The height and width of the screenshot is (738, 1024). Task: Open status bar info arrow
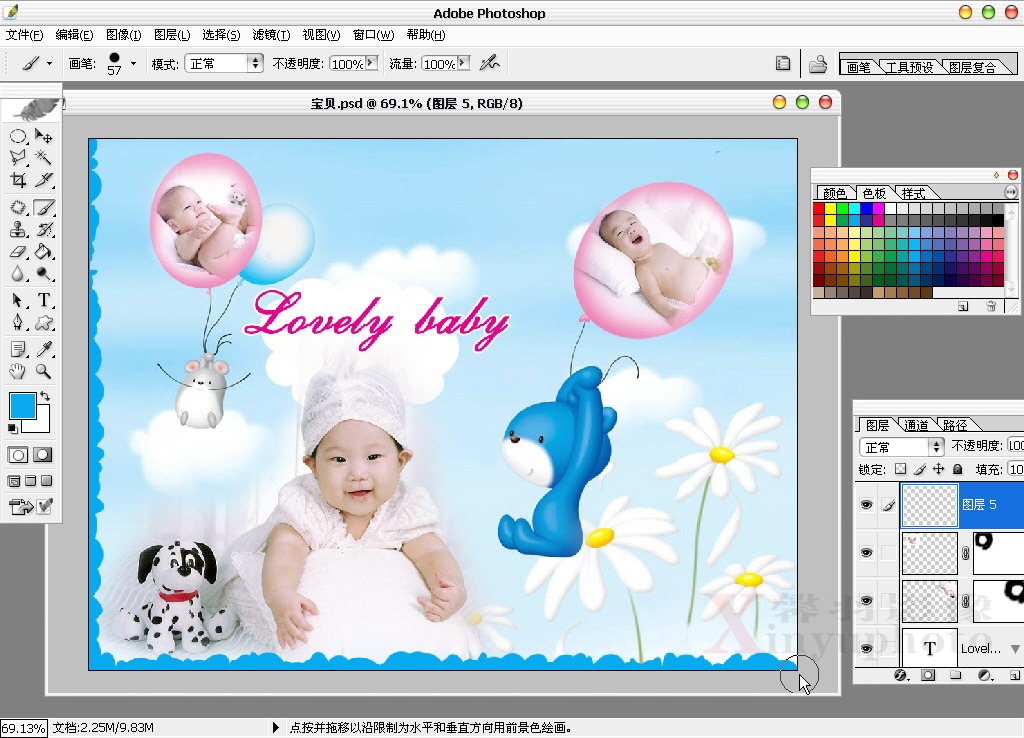pos(275,727)
